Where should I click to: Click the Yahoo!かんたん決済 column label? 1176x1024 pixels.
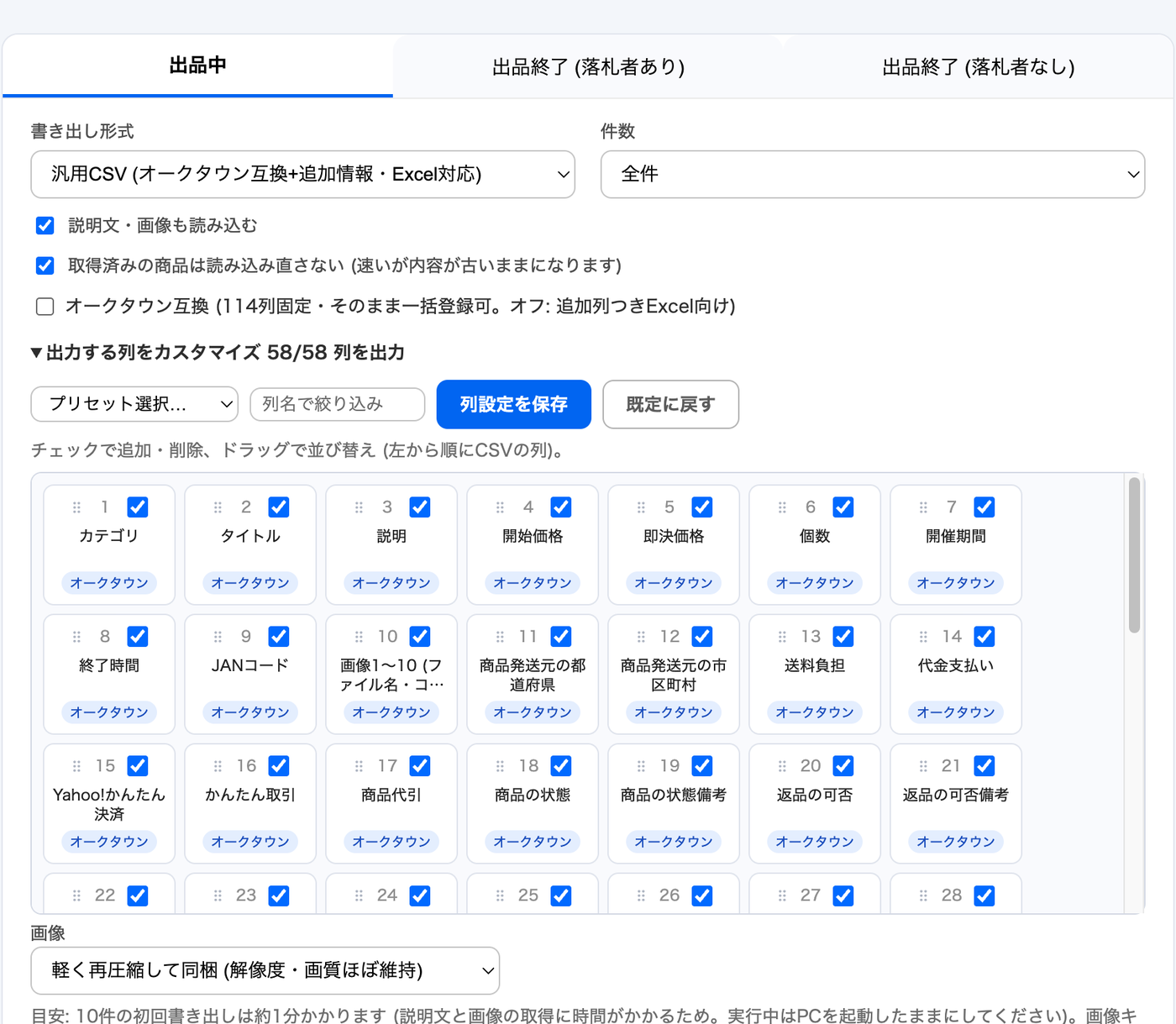(x=109, y=804)
